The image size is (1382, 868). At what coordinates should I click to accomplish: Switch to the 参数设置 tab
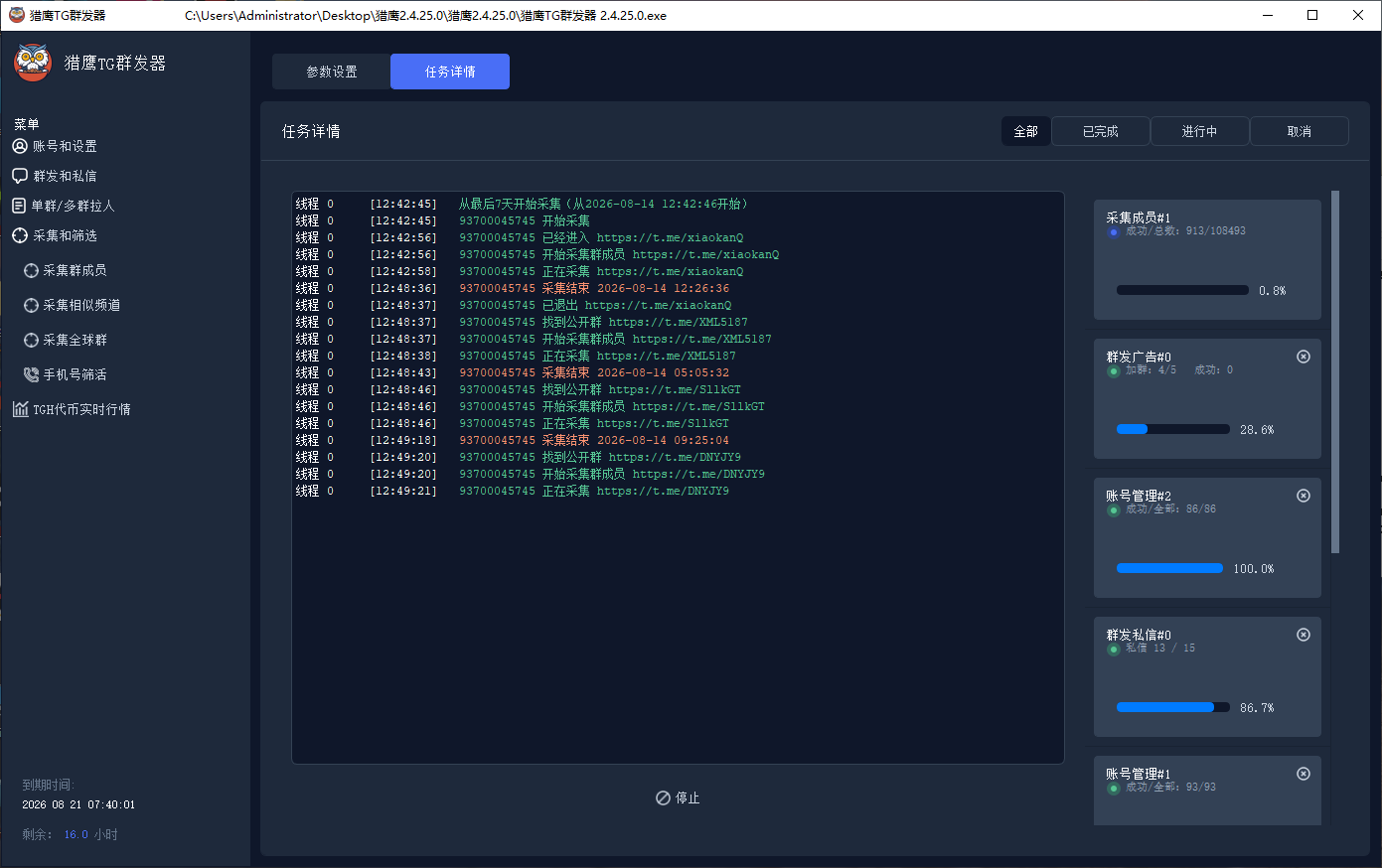[x=332, y=72]
